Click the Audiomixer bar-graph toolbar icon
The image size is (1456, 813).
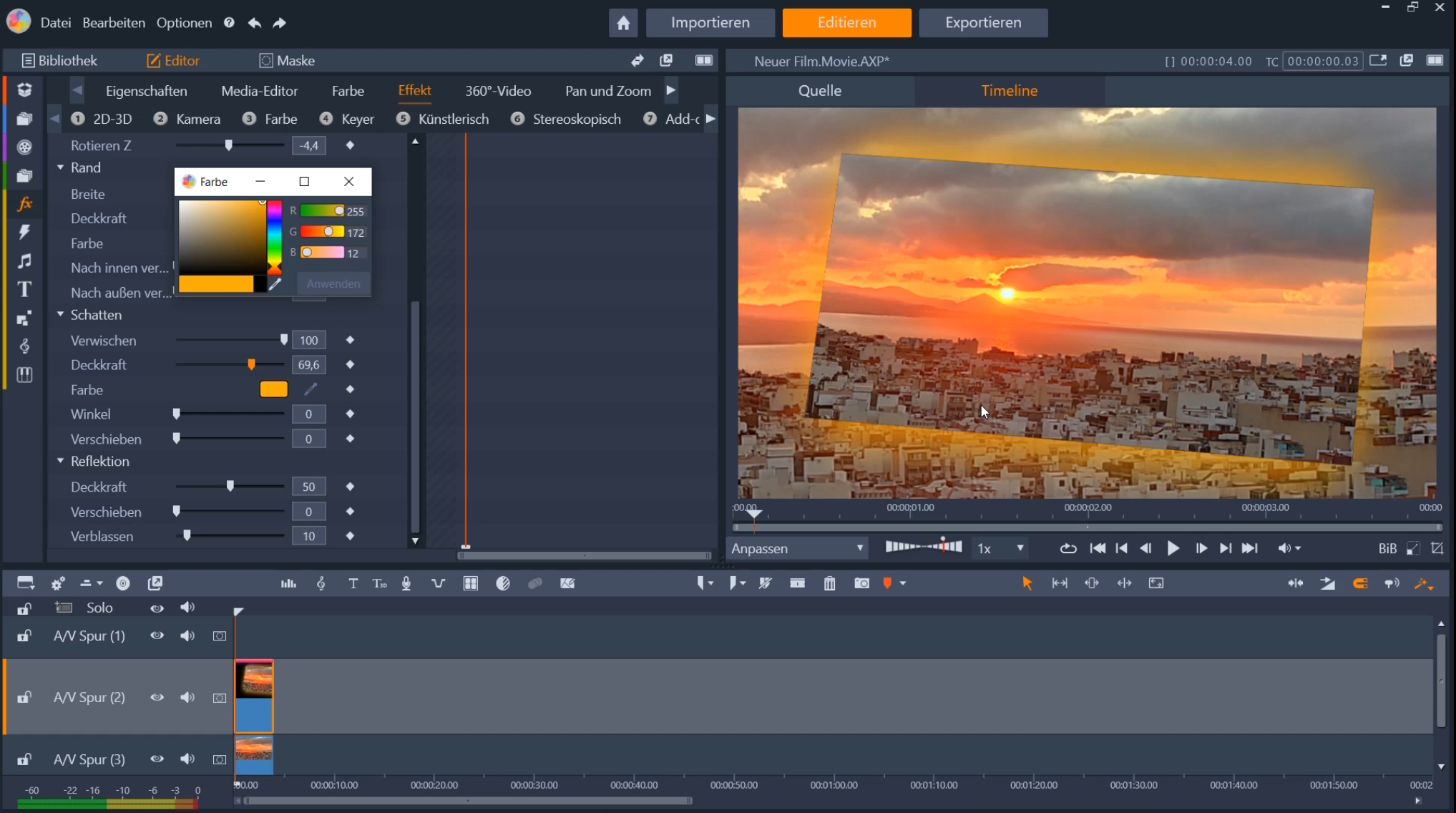click(288, 583)
